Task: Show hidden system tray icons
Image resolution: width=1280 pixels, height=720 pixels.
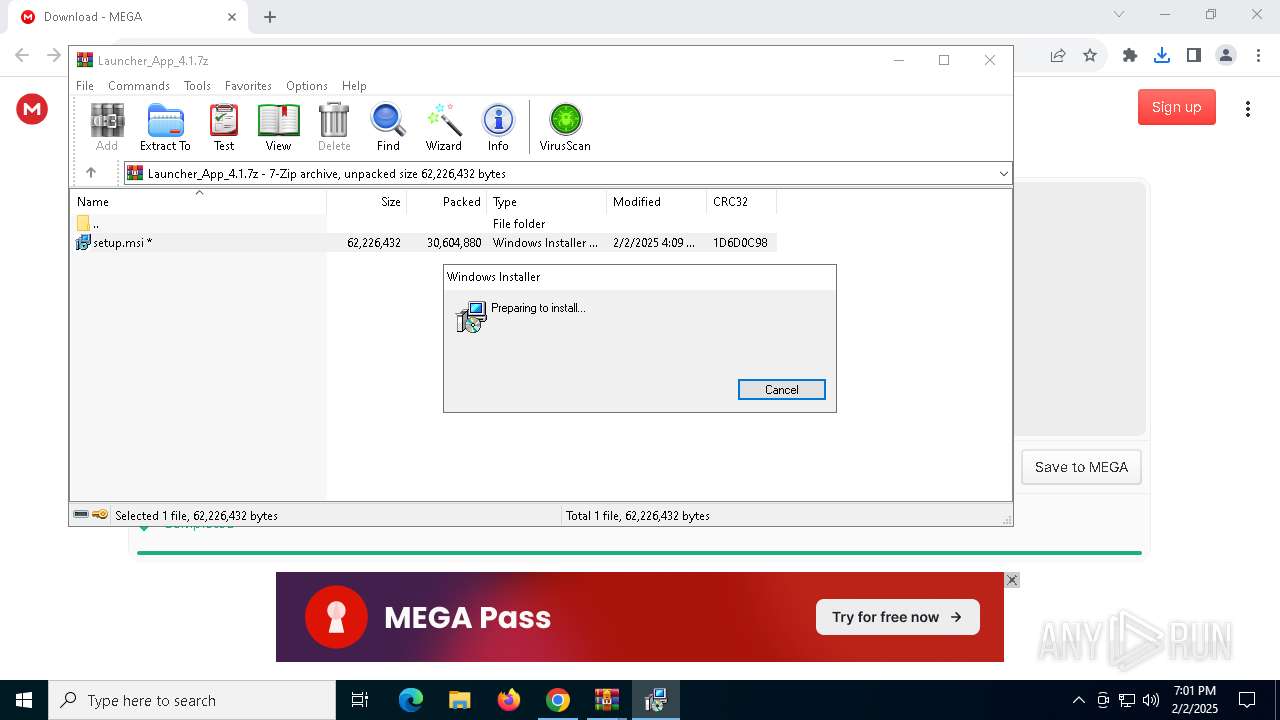Action: pos(1078,700)
